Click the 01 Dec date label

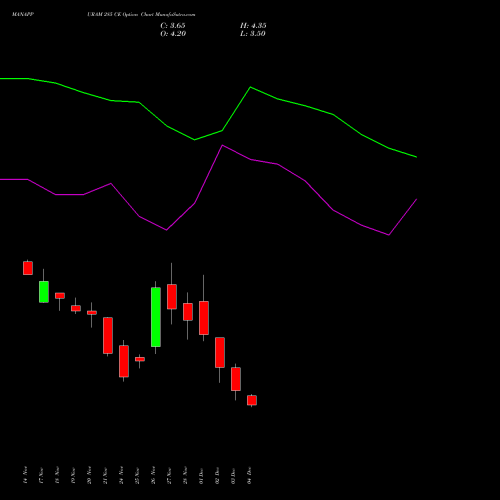pyautogui.click(x=202, y=475)
